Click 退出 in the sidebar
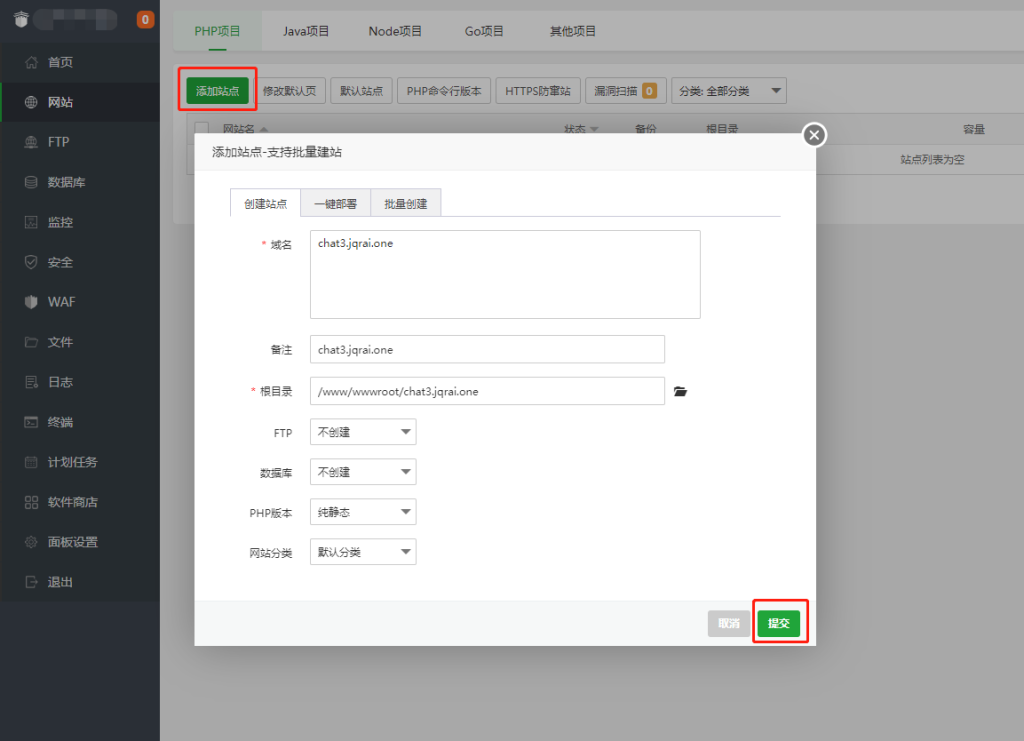This screenshot has width=1024, height=741. point(80,582)
